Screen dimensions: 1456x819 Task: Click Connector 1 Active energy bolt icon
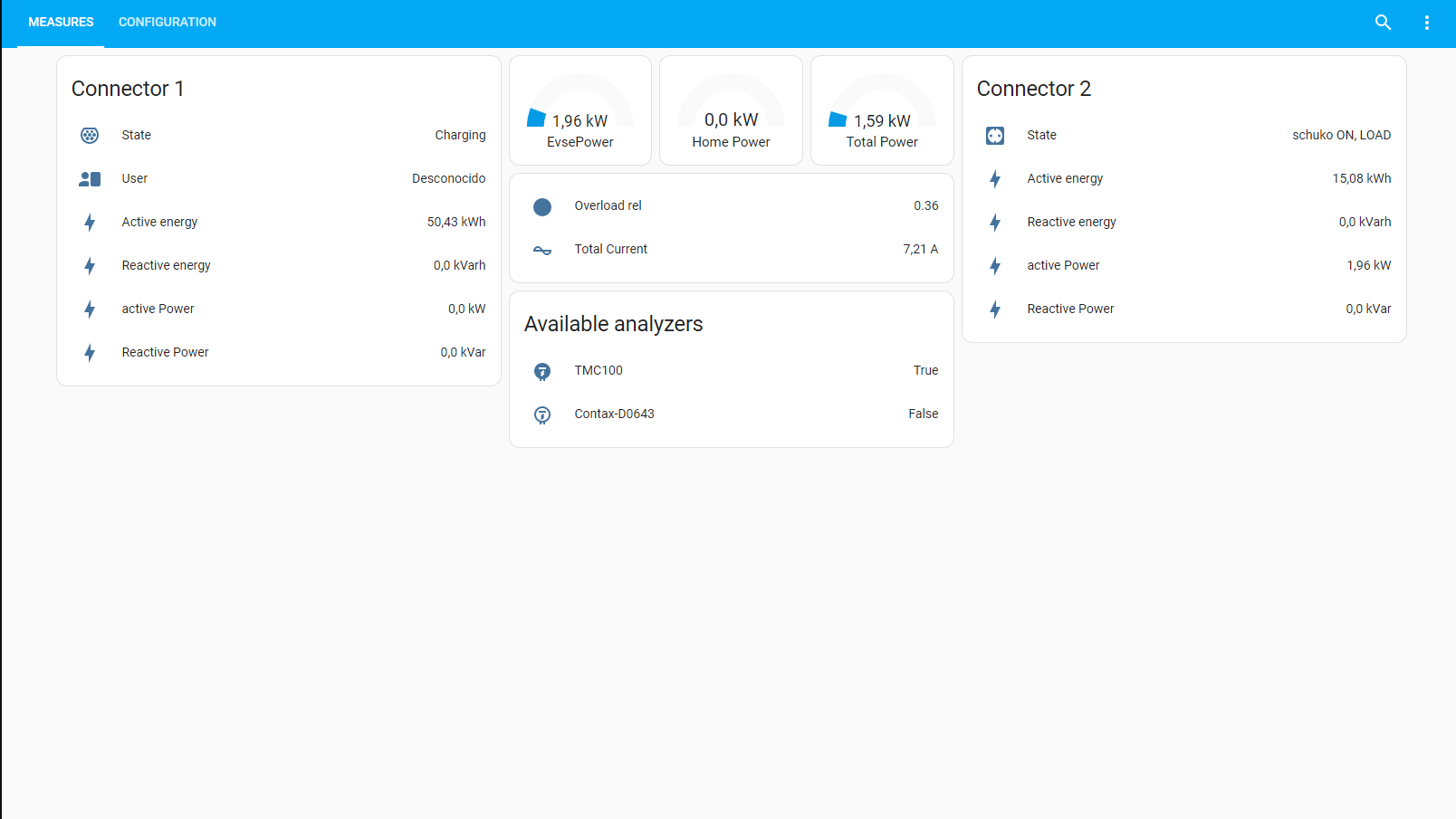point(90,223)
